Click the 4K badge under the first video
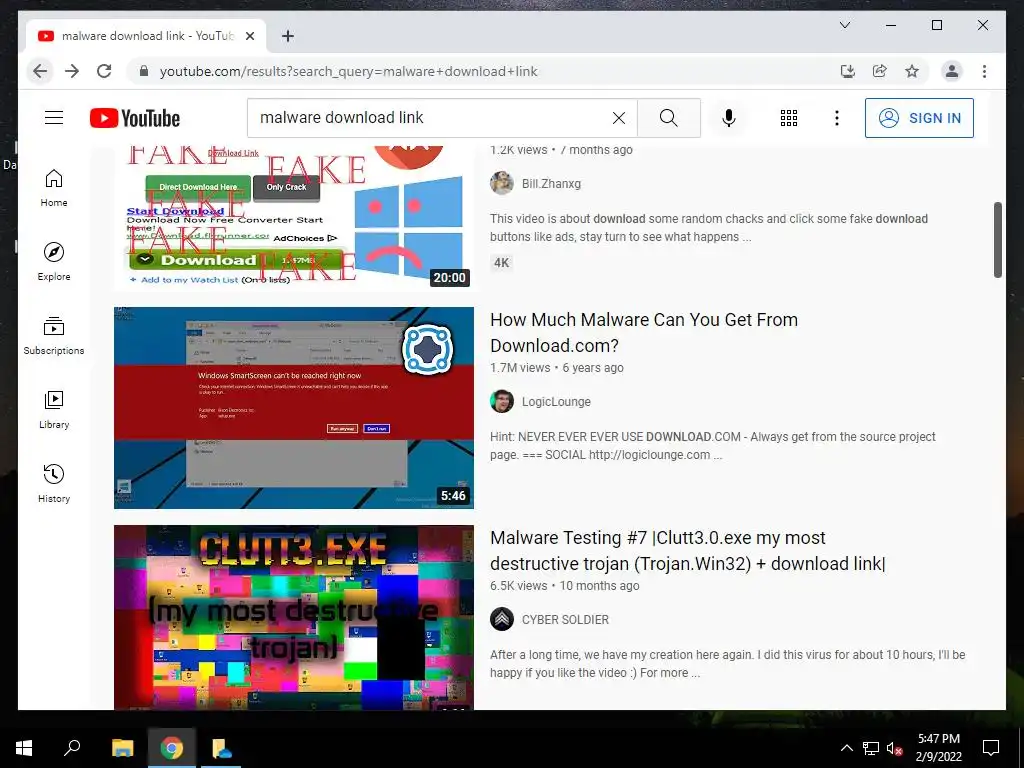 point(502,263)
